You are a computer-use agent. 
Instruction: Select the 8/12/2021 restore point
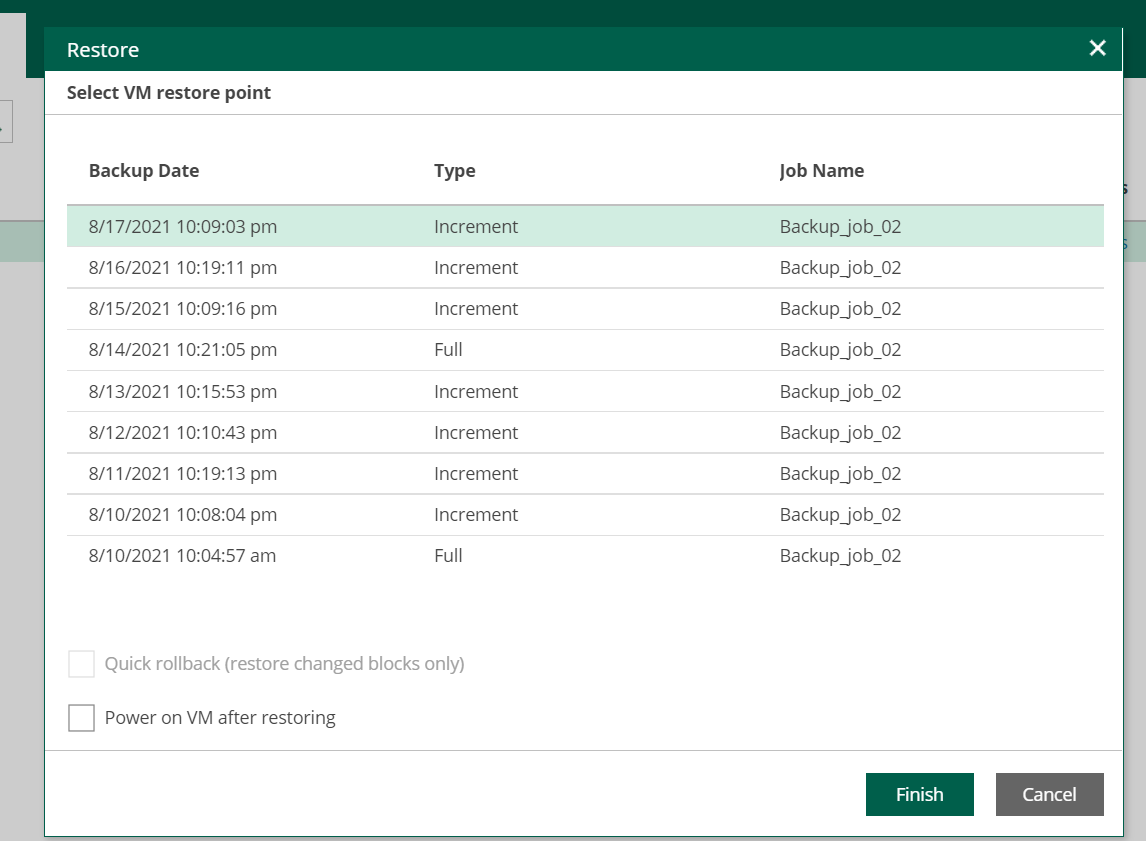[300, 432]
